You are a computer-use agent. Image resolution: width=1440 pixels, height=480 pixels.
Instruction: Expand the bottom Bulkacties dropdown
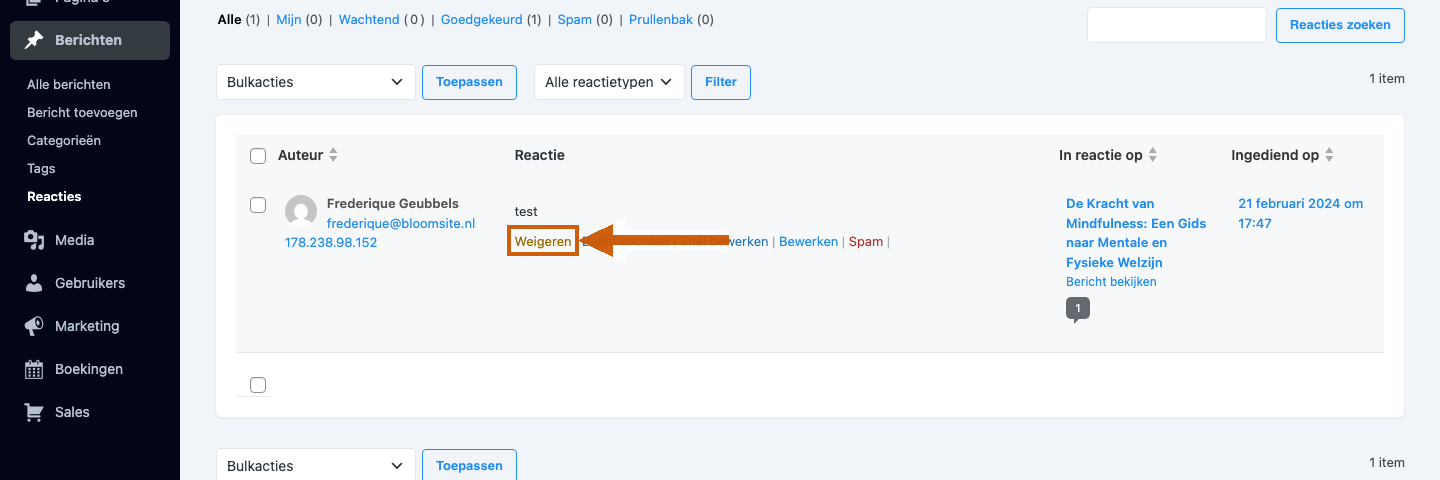pyautogui.click(x=316, y=466)
